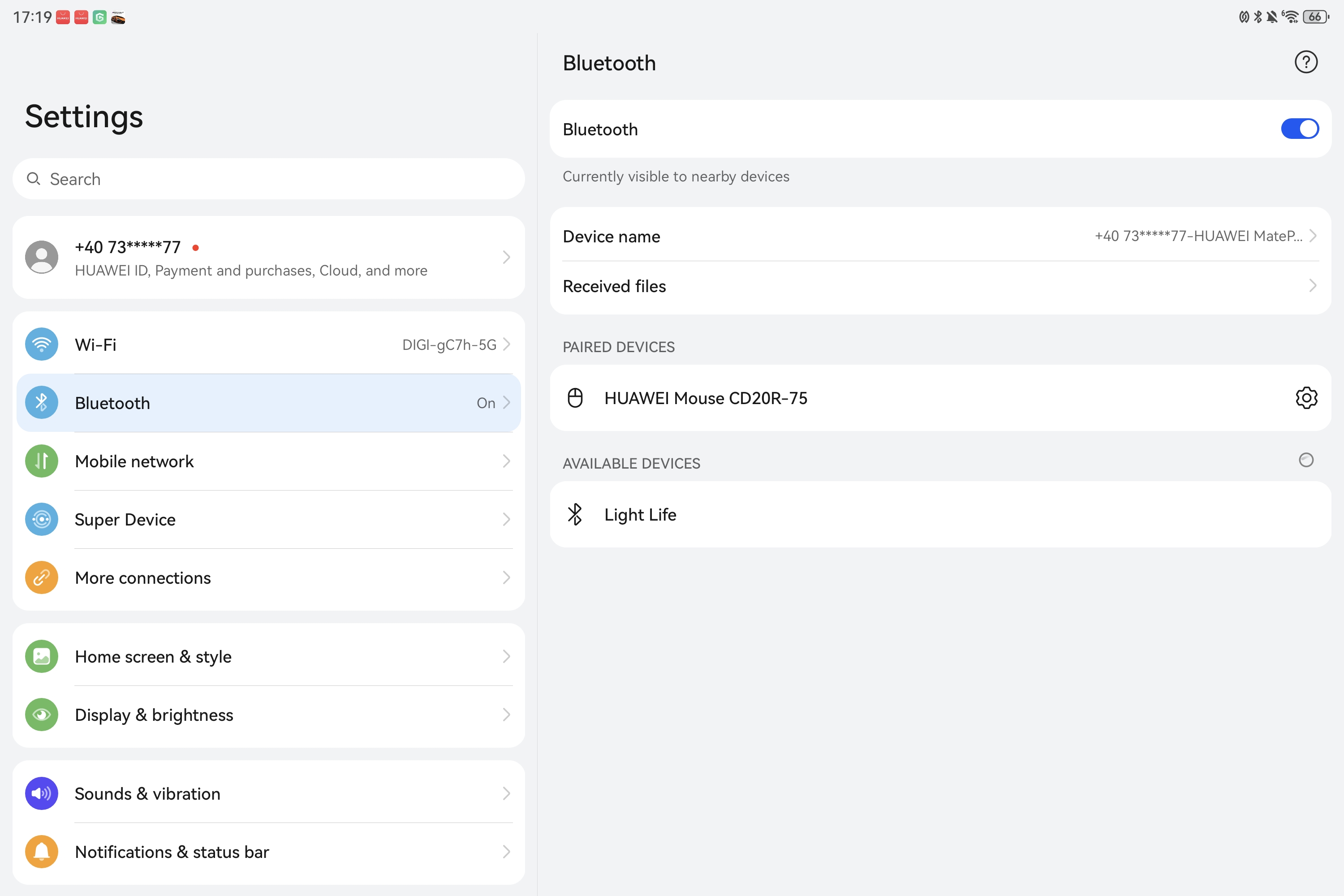Tap the HUAWEI ID profile avatar
The width and height of the screenshot is (1344, 896).
click(x=41, y=257)
